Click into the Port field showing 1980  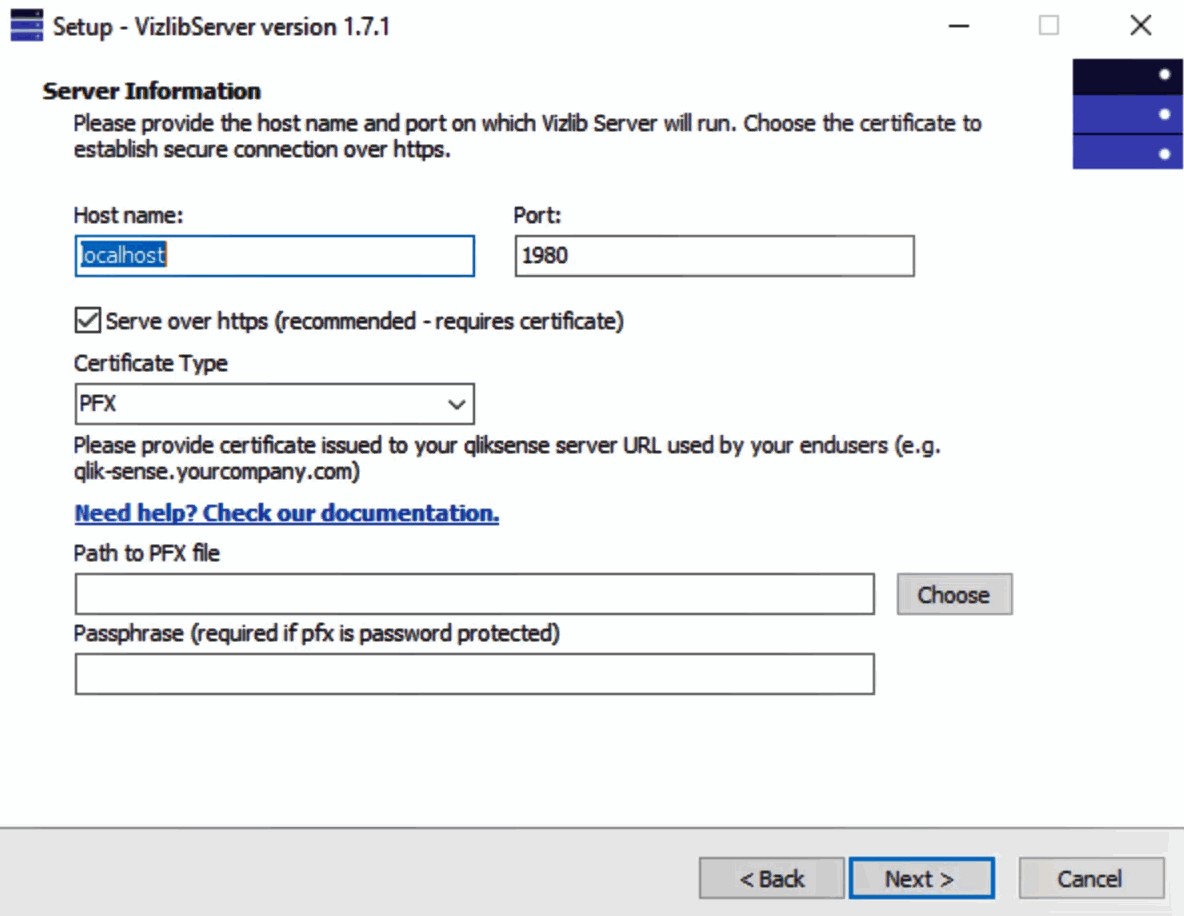(x=714, y=255)
